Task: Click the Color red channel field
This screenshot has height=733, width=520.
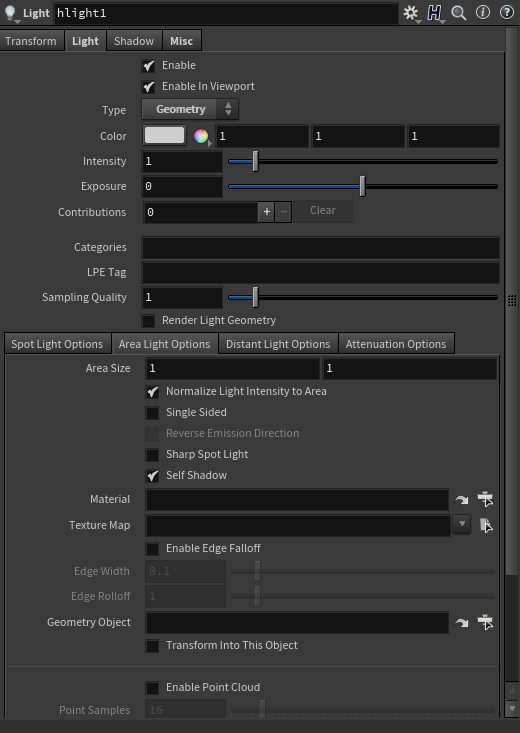Action: [x=262, y=136]
